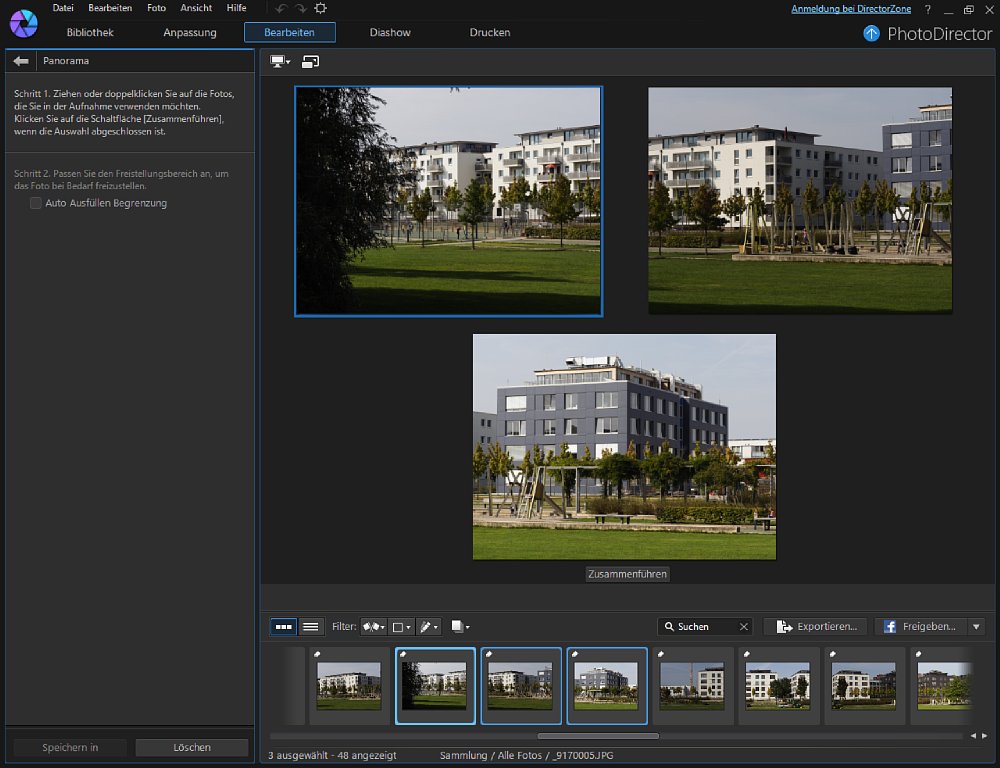
Task: Select first filmstrip thumbnail of white apartments
Action: 349,686
